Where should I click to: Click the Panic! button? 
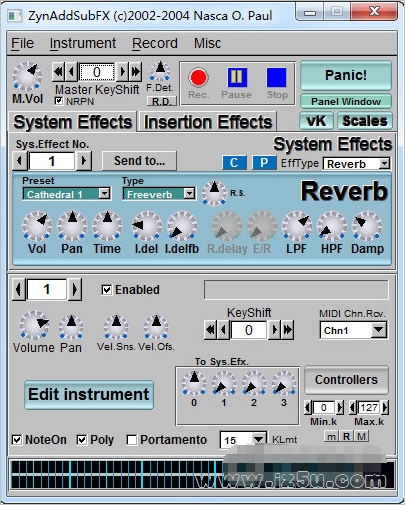tap(346, 75)
